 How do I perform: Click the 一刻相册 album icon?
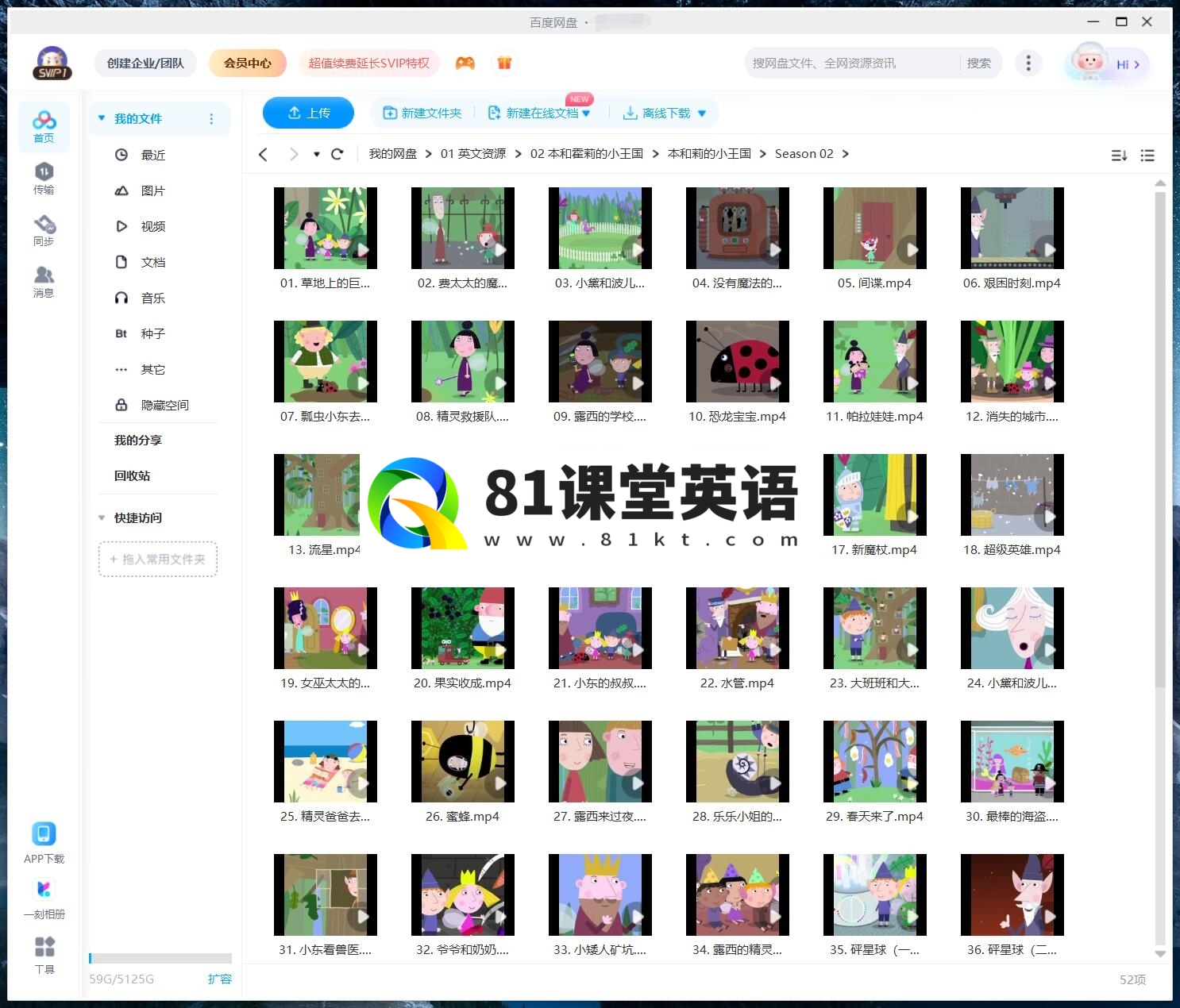point(44,898)
